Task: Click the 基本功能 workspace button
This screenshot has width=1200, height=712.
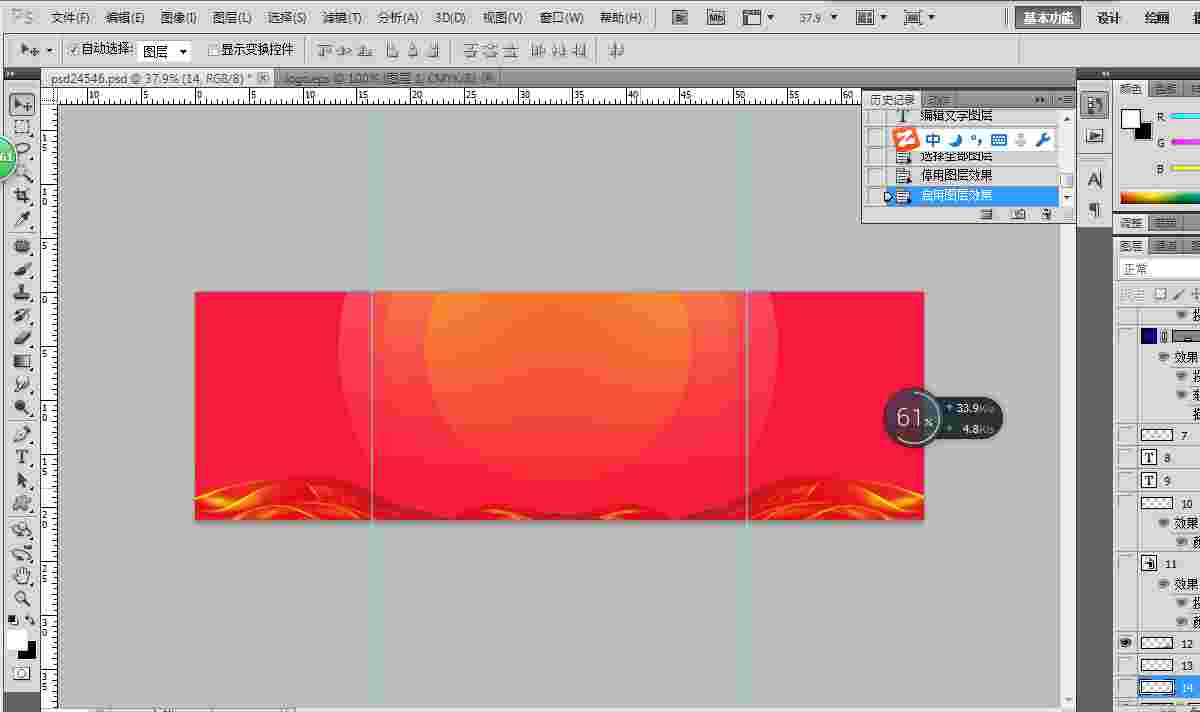Action: [1047, 17]
